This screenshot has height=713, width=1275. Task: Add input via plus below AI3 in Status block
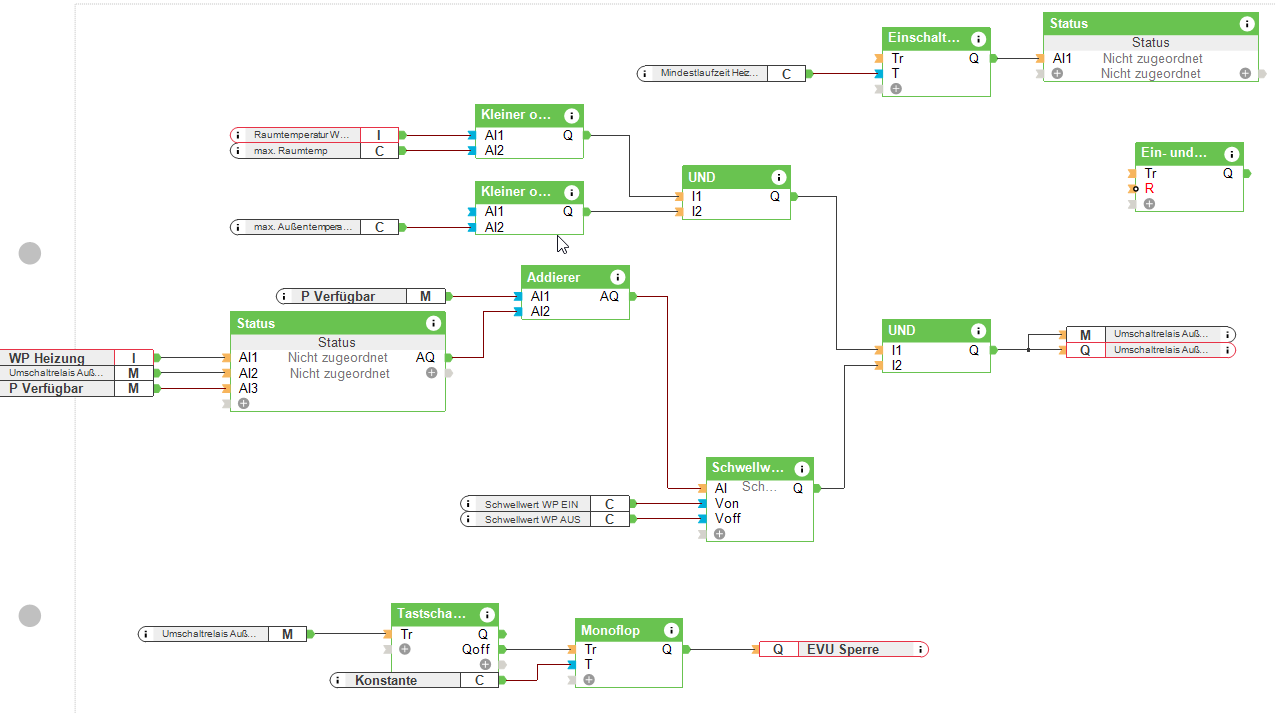243,403
